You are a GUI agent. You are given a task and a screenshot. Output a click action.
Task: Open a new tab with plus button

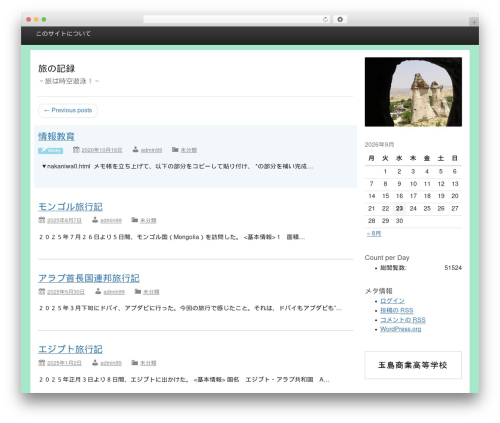coord(474,22)
